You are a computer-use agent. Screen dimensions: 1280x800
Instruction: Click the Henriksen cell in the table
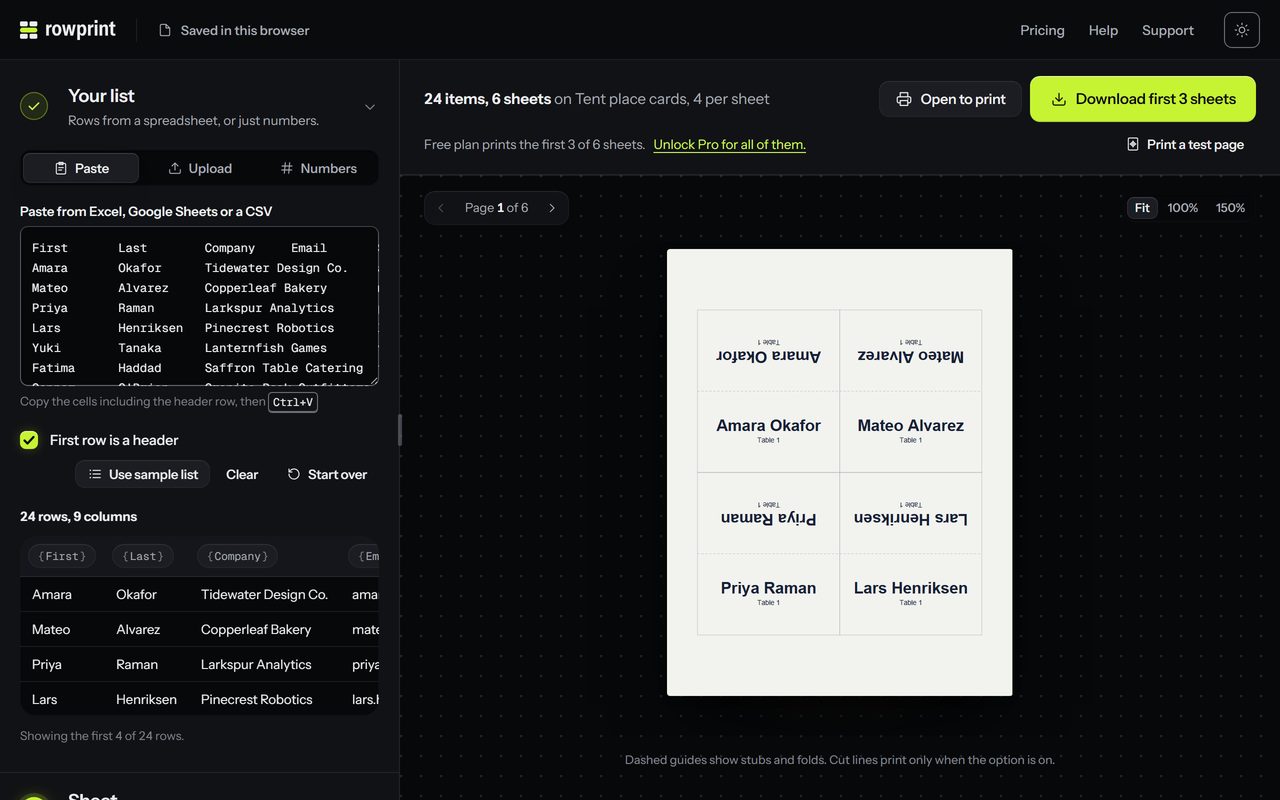(146, 699)
